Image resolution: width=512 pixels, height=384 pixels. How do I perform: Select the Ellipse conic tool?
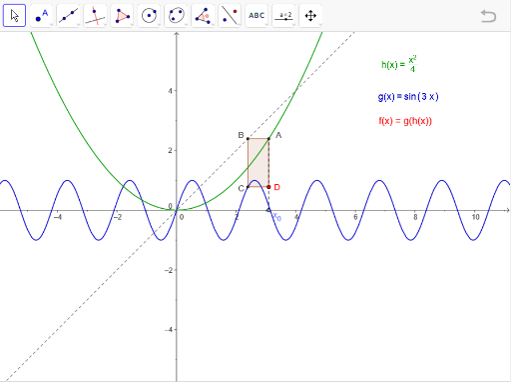(x=176, y=15)
